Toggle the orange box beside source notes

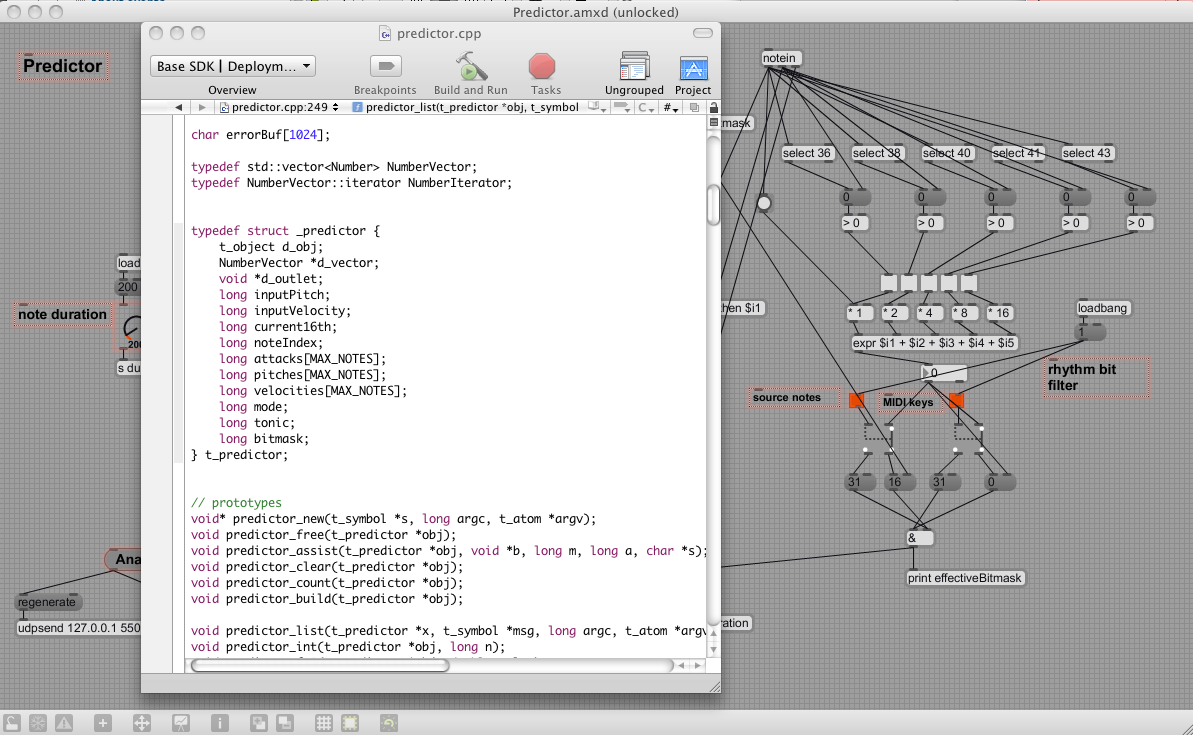(857, 400)
